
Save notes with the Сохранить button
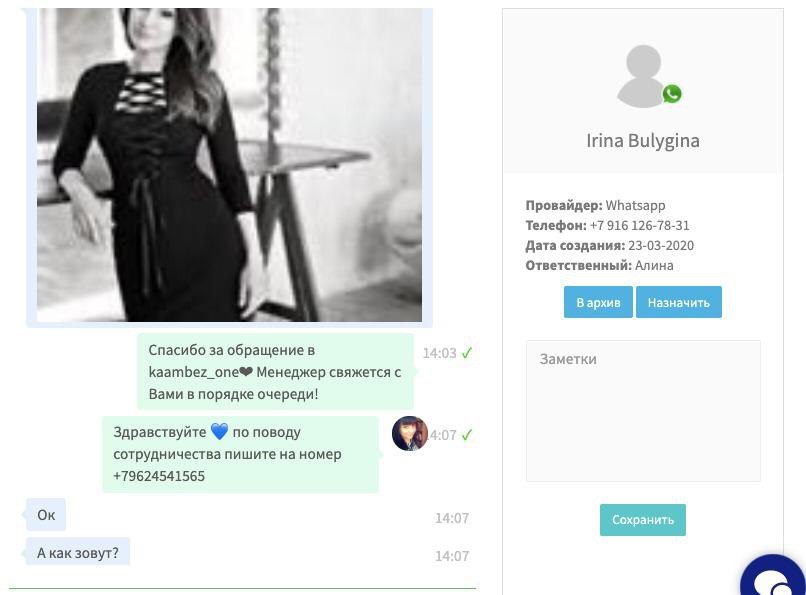pos(643,520)
